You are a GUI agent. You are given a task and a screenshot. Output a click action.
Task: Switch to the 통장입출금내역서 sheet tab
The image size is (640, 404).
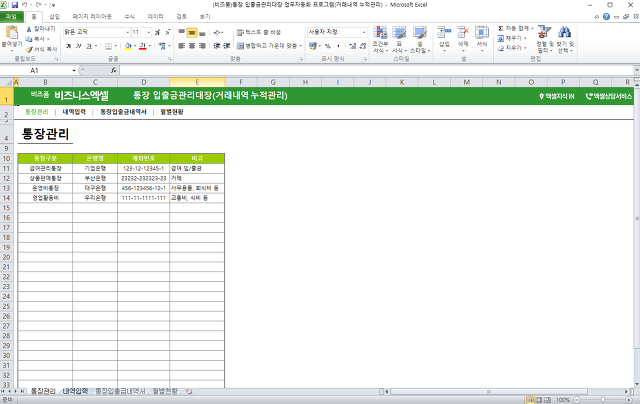click(120, 391)
